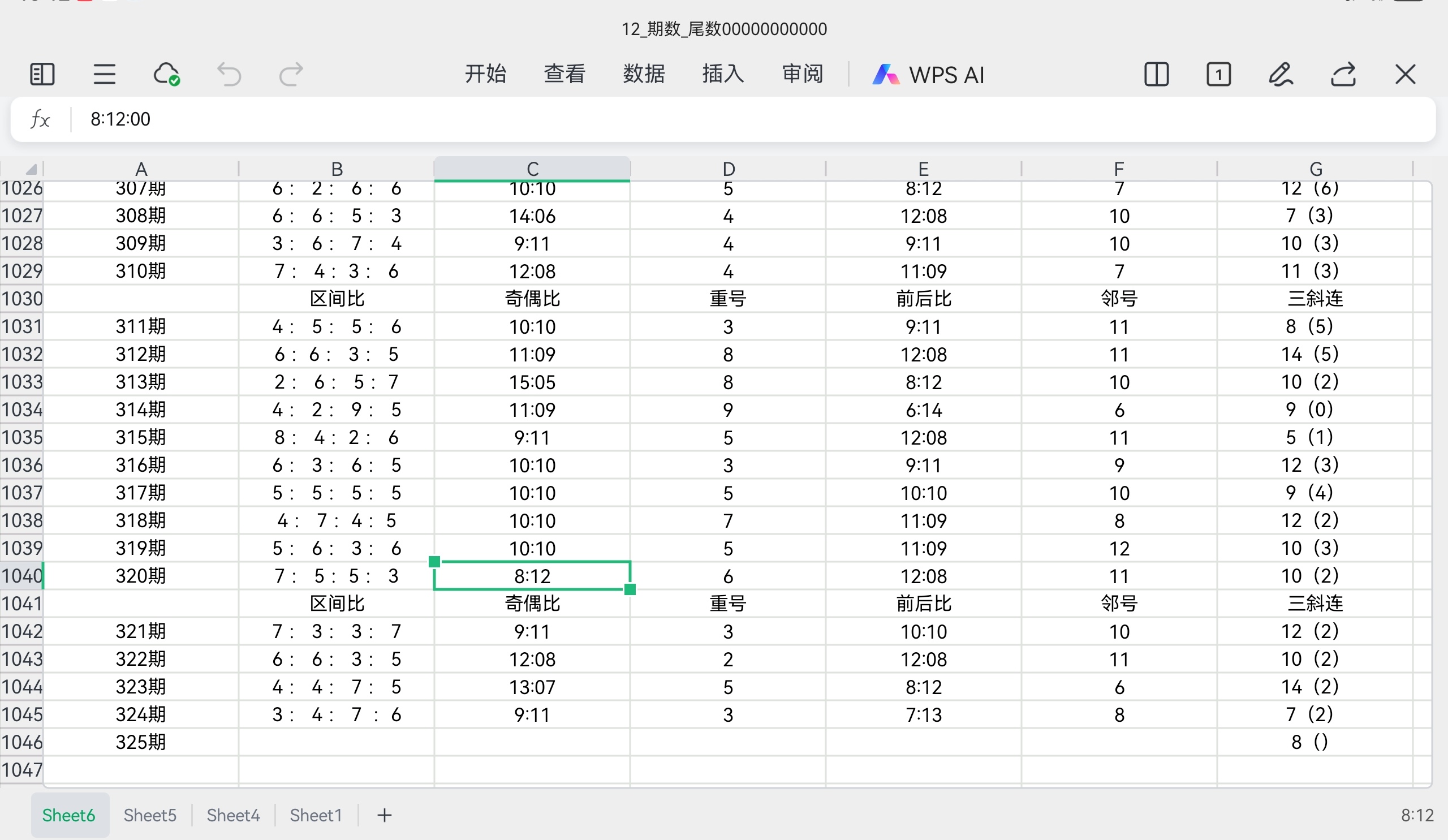Screen dimensions: 1448x840
Task: Open the 开始 menu tab
Action: pyautogui.click(x=485, y=75)
